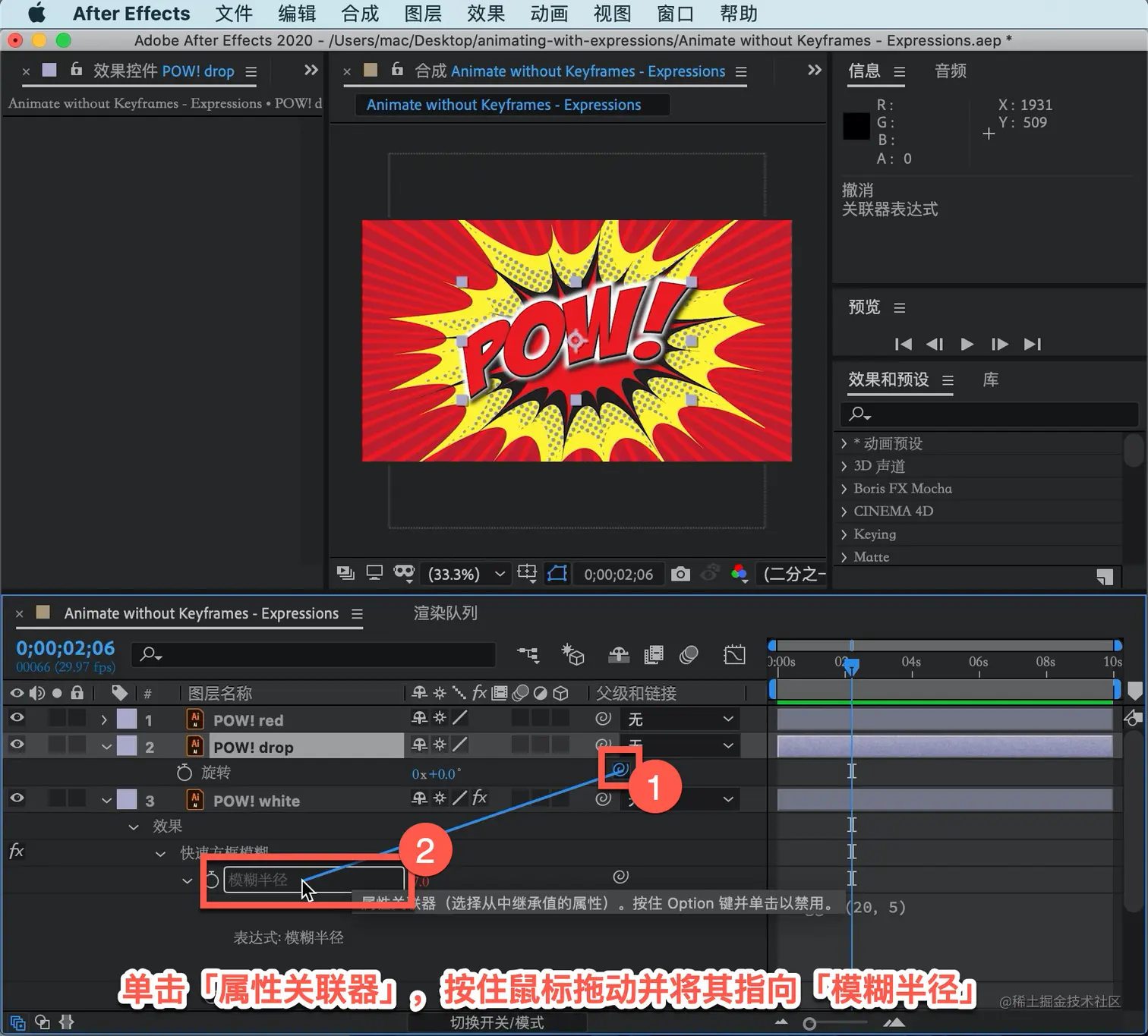
Task: Step back one frame in preview
Action: (935, 344)
